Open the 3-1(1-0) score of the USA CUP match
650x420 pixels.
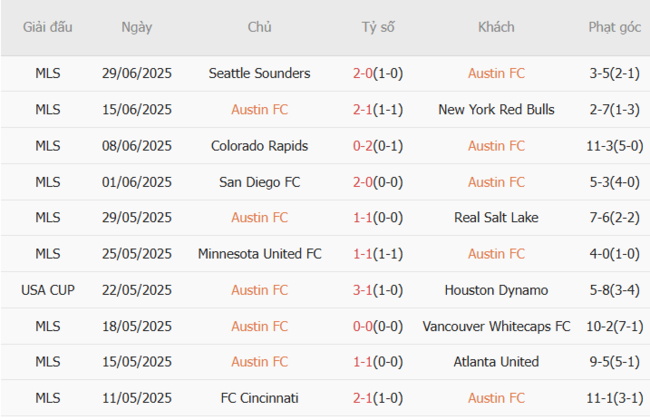[378, 290]
